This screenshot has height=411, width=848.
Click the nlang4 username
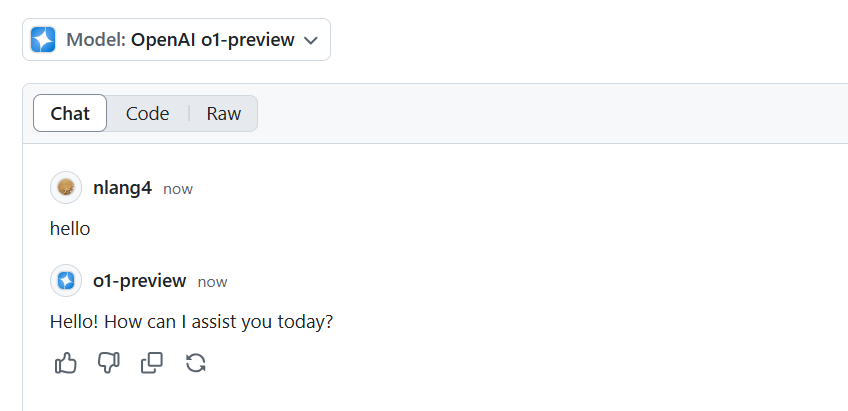(122, 188)
